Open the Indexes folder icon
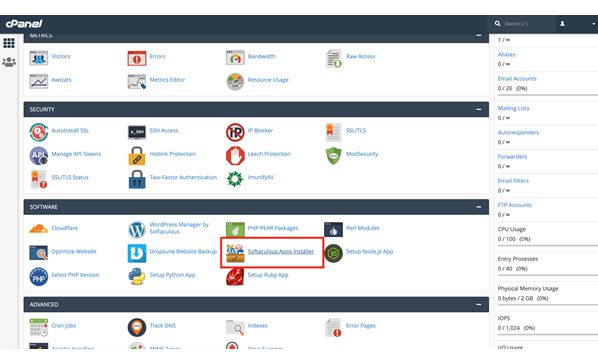 point(235,327)
